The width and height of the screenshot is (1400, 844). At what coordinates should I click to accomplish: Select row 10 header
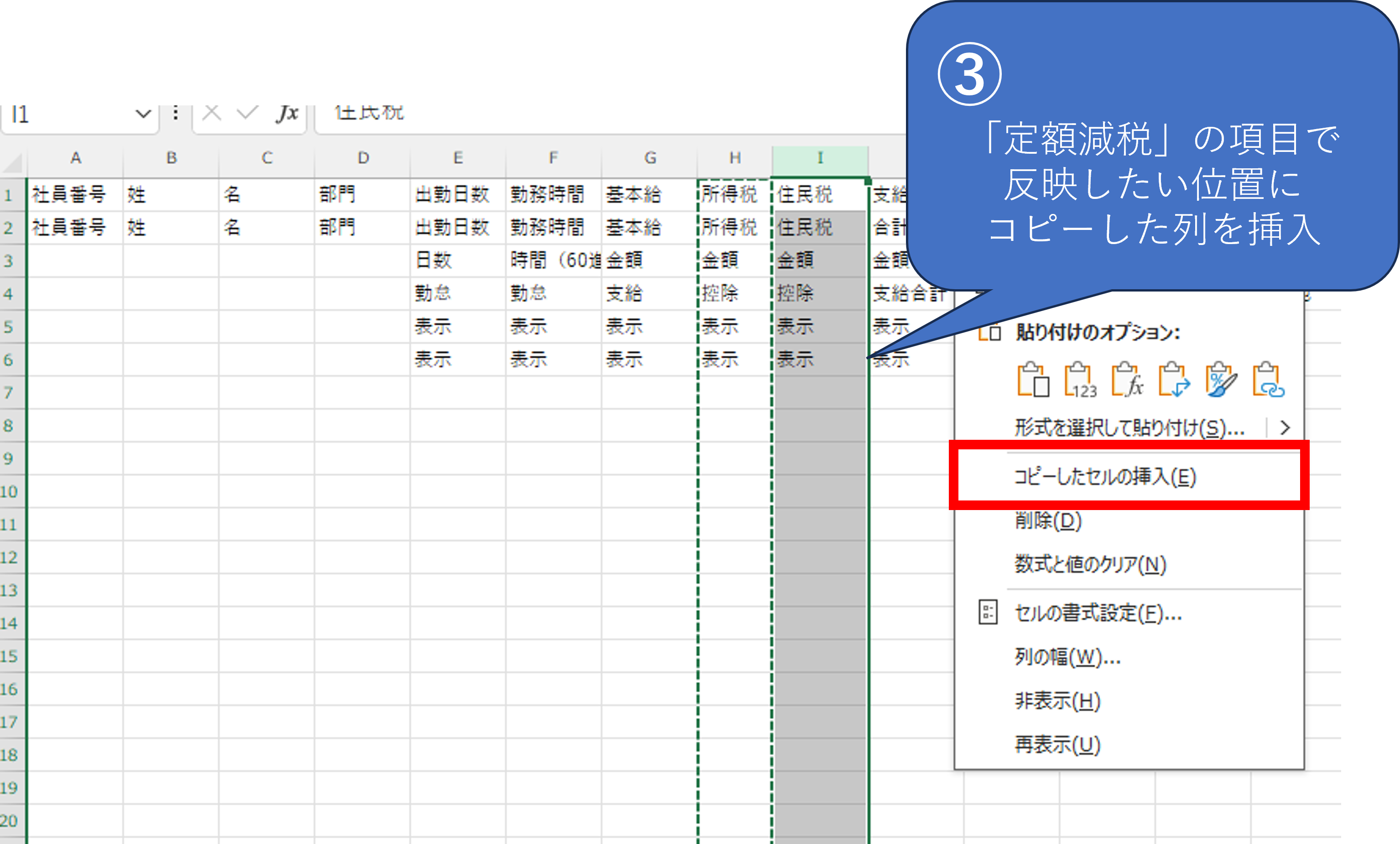(x=12, y=492)
